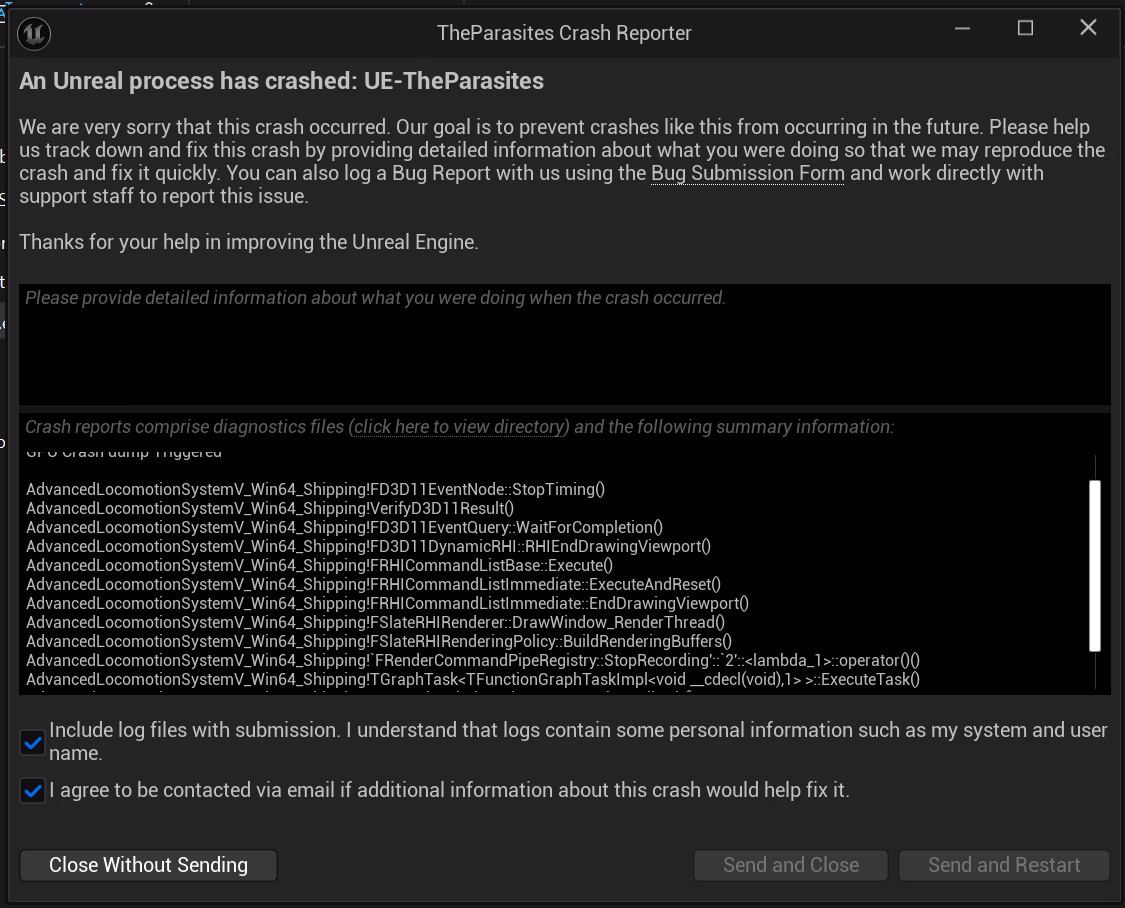Close the Crash Reporter with X
This screenshot has height=908, width=1125.
tap(1088, 29)
